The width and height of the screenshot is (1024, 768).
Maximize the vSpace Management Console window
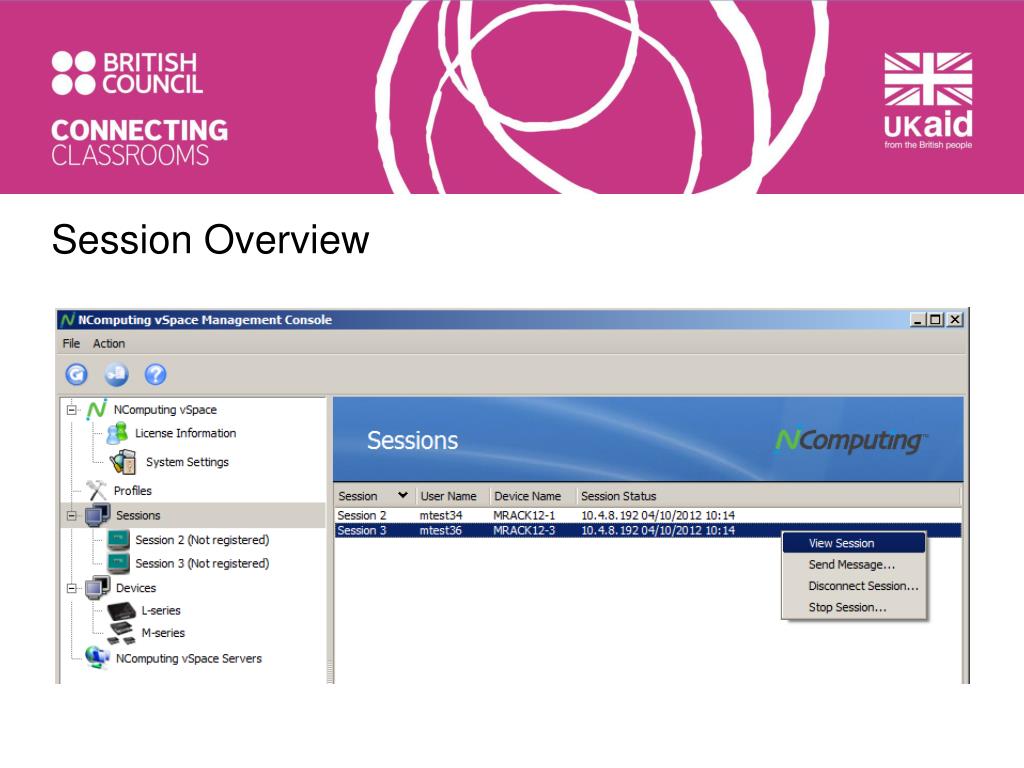coord(936,319)
